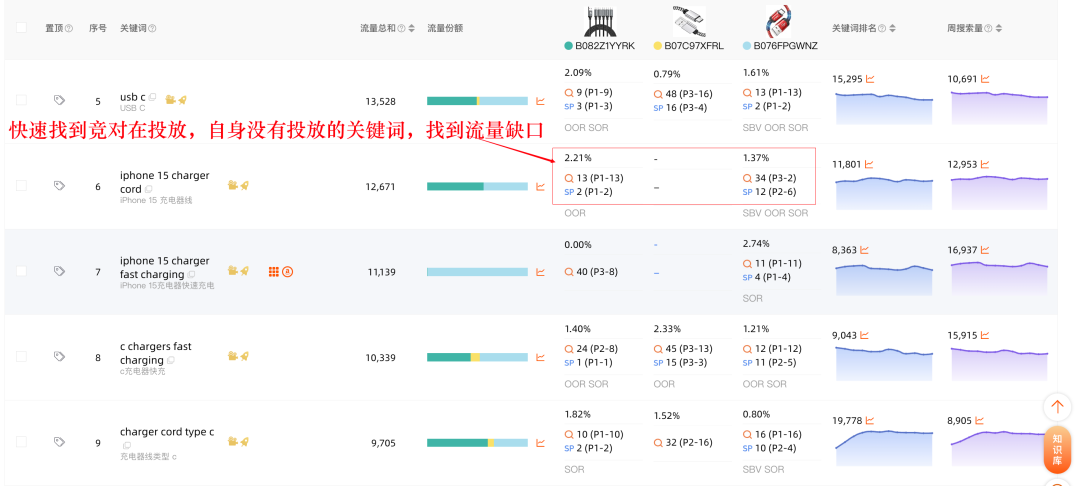The height and width of the screenshot is (486, 1080).
Task: Click traffic total 13,528
Action: tap(380, 101)
